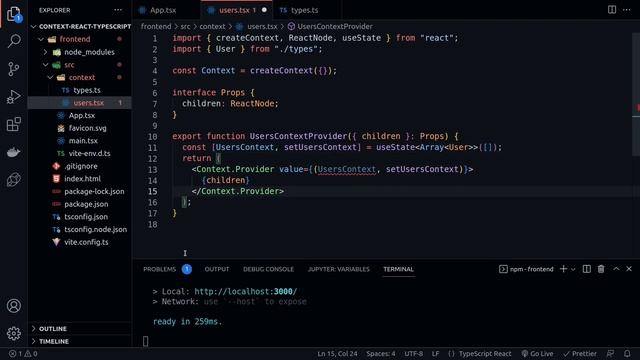This screenshot has width=640, height=360.
Task: Expand the Outline section
Action: pyautogui.click(x=80, y=329)
